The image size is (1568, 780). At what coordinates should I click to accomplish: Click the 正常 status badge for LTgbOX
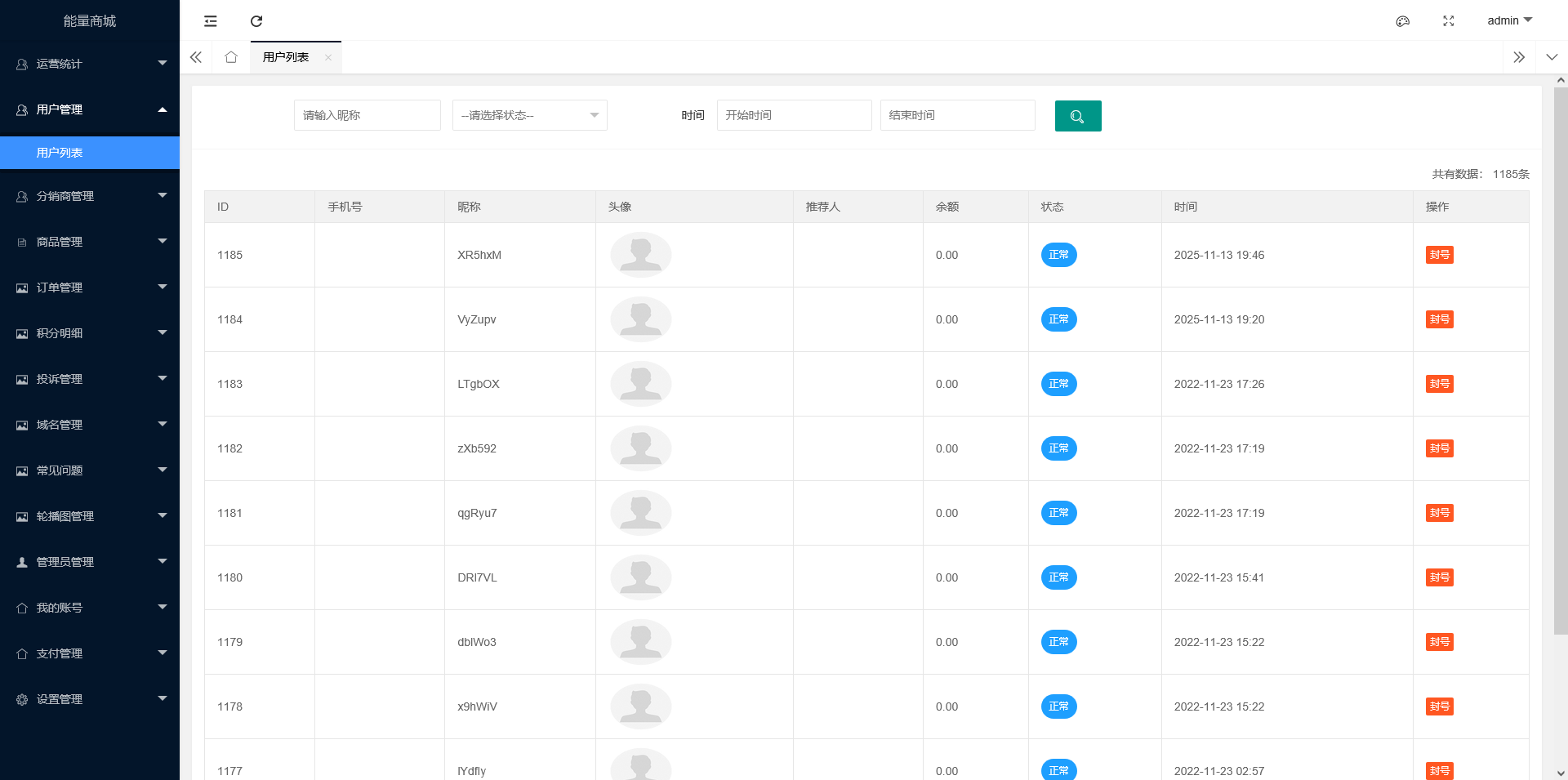[1058, 384]
